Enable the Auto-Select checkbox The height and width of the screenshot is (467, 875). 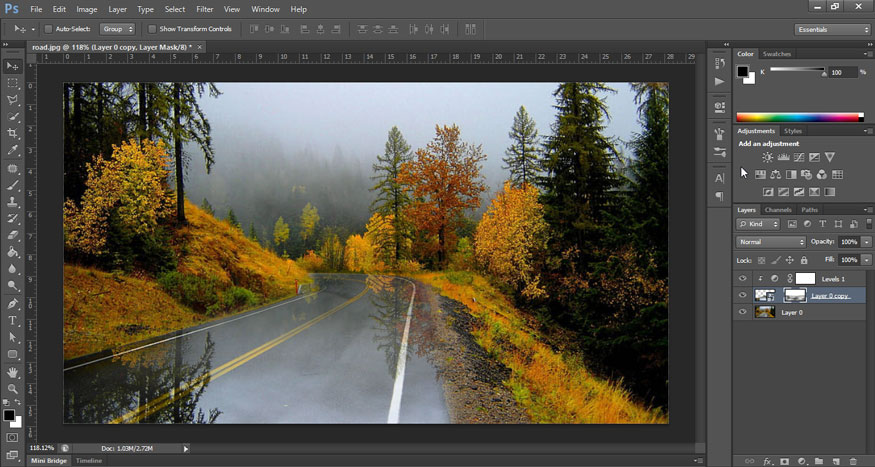[48, 29]
